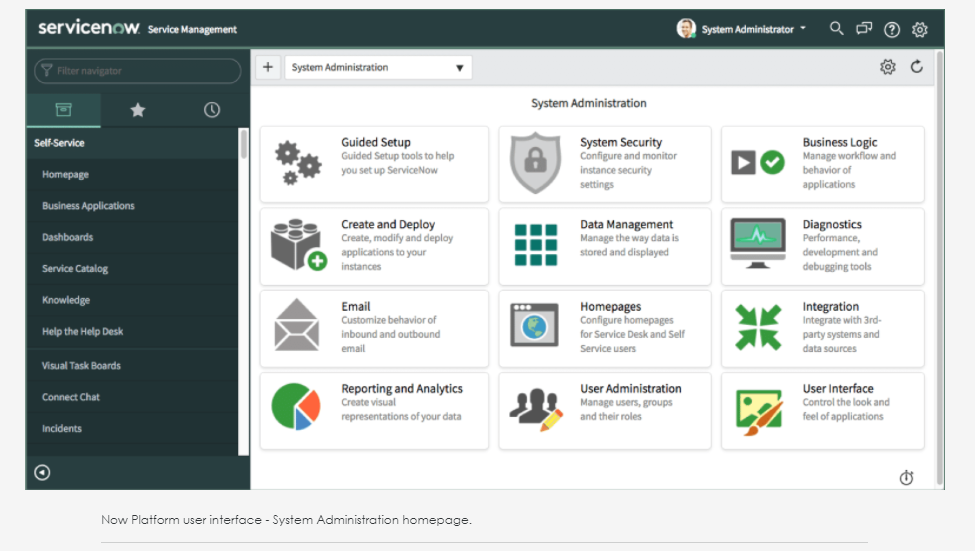
Task: Open the Create and Deploy title link
Action: click(388, 225)
